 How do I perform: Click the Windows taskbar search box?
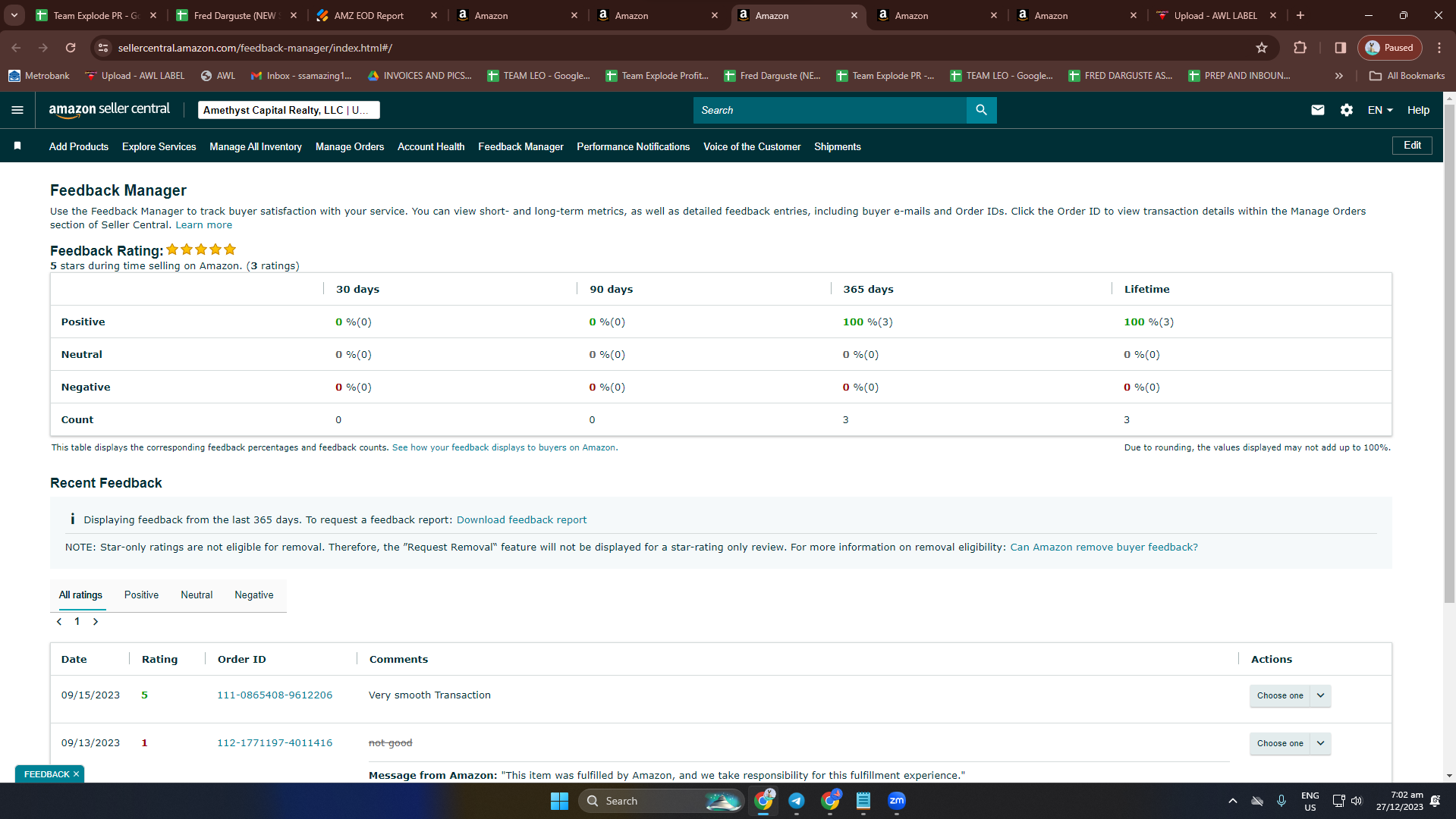pyautogui.click(x=661, y=801)
